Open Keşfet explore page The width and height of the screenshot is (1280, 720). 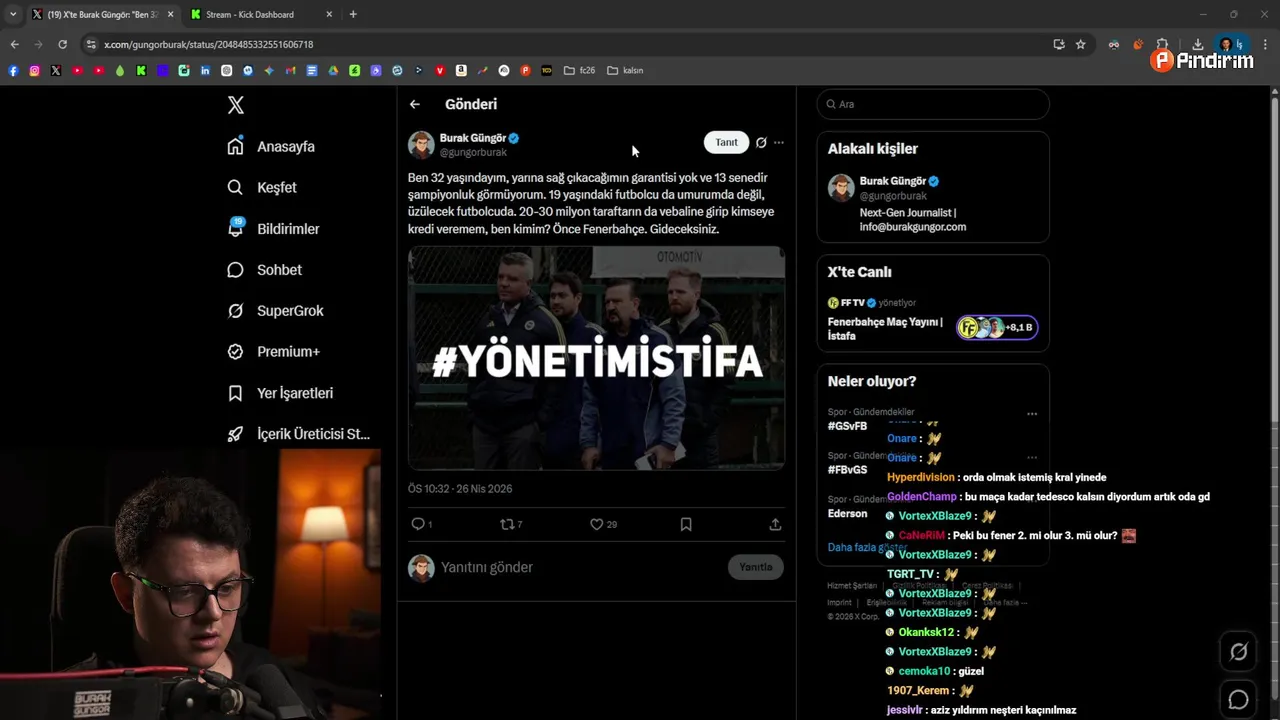tap(262, 187)
